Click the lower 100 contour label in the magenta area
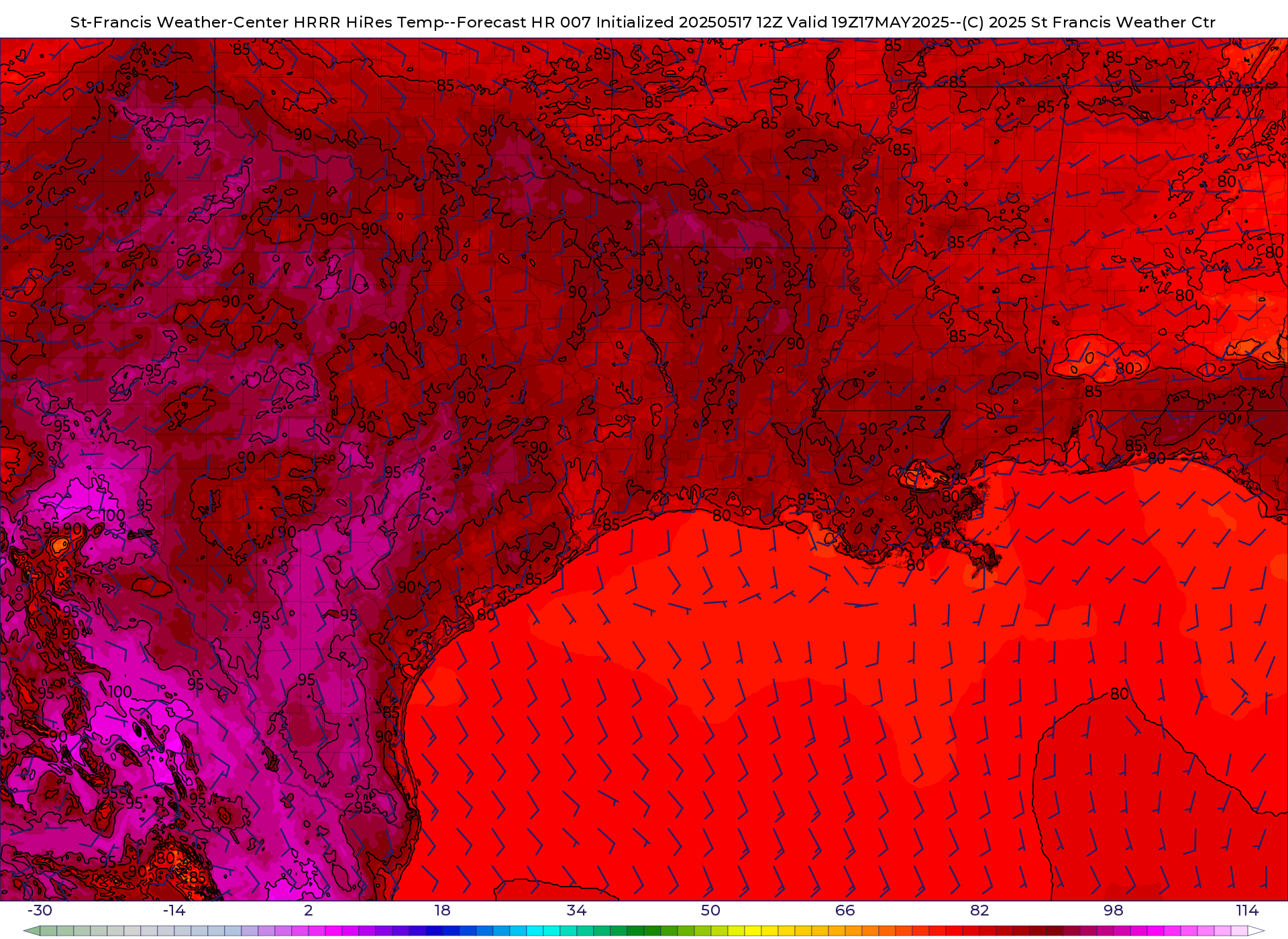The image size is (1288, 939). point(119,692)
